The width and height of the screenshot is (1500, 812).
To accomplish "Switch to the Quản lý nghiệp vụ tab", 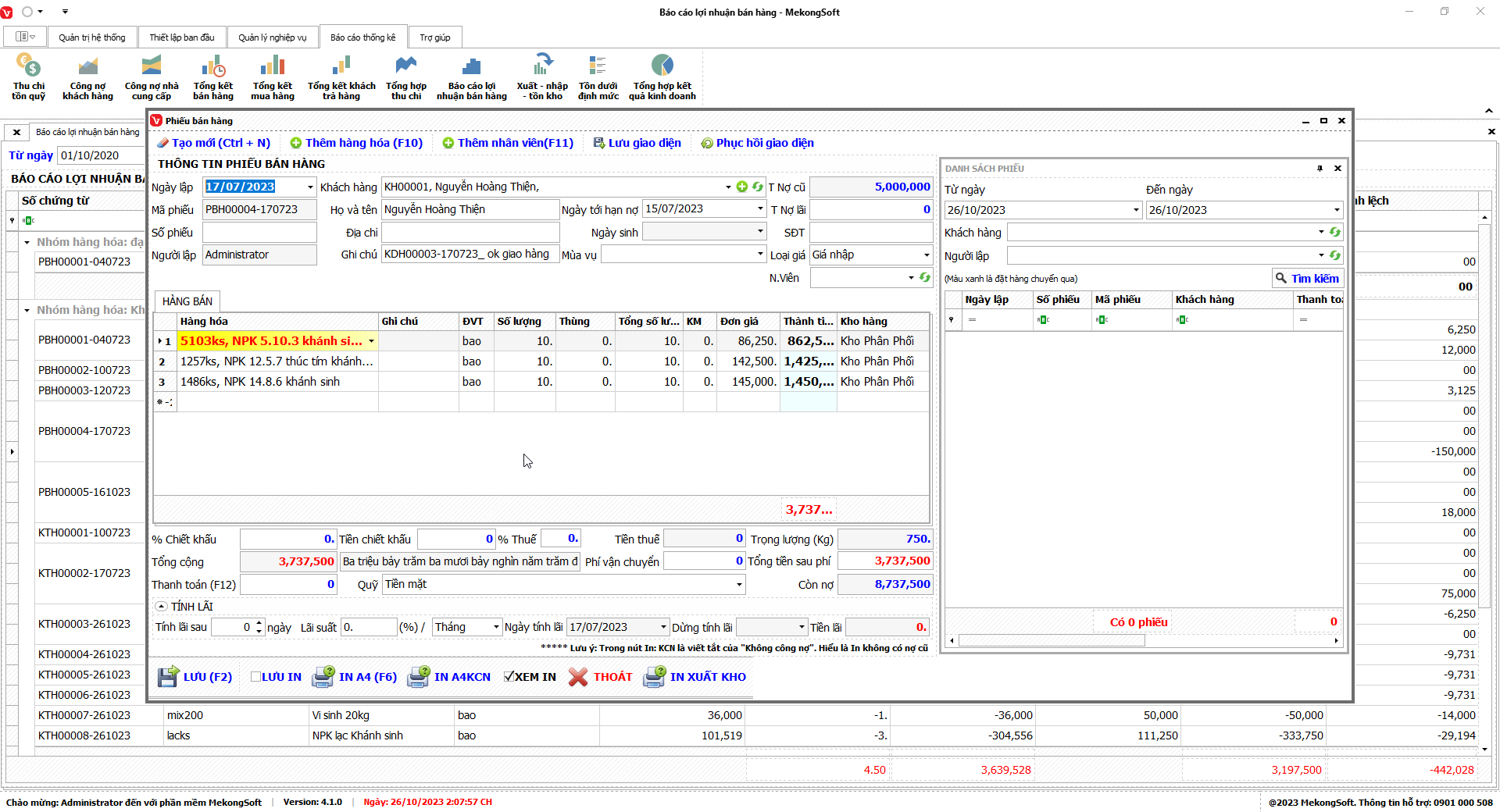I will click(x=273, y=37).
